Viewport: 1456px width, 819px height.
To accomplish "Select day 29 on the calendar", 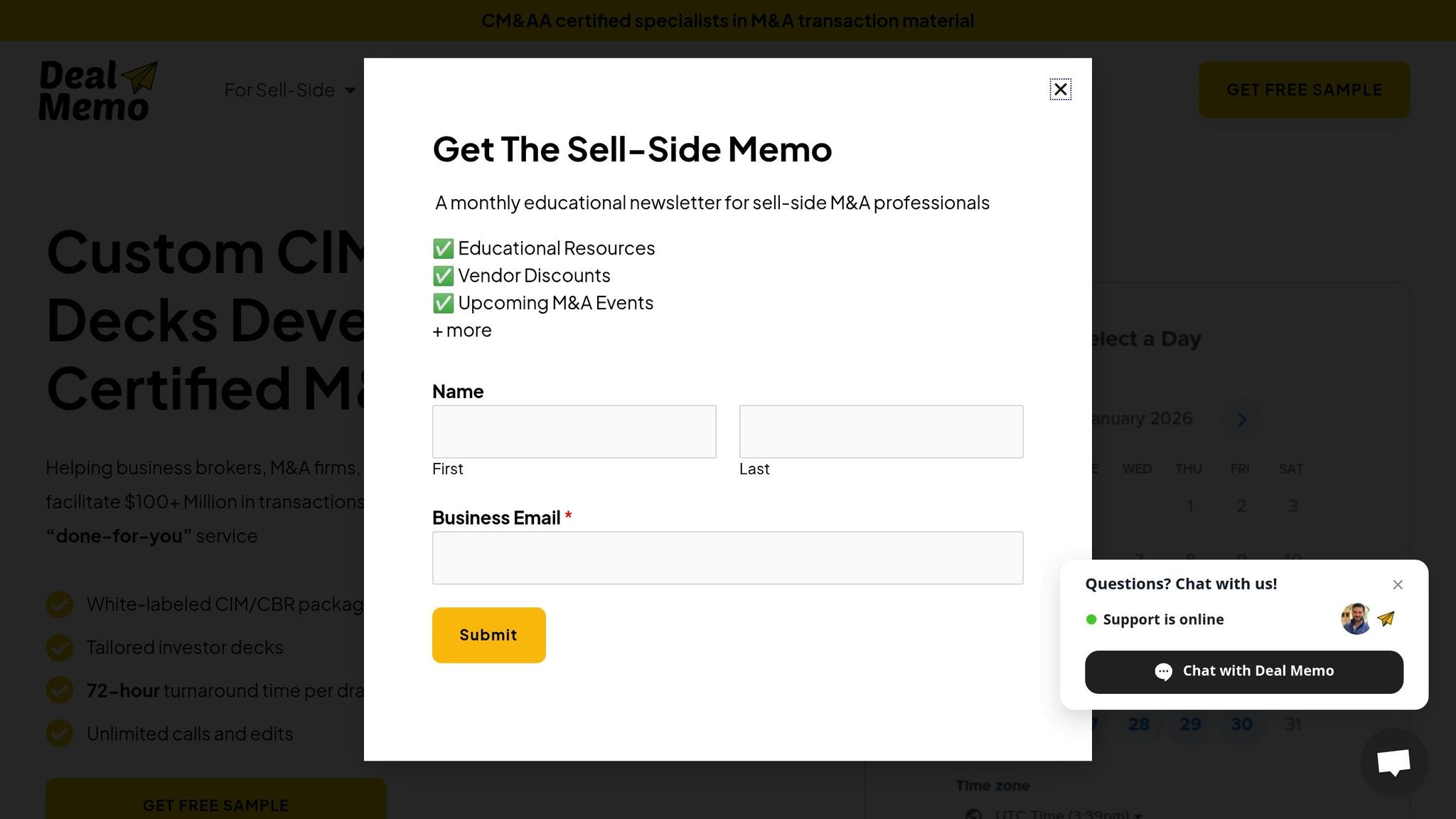I will (x=1190, y=724).
